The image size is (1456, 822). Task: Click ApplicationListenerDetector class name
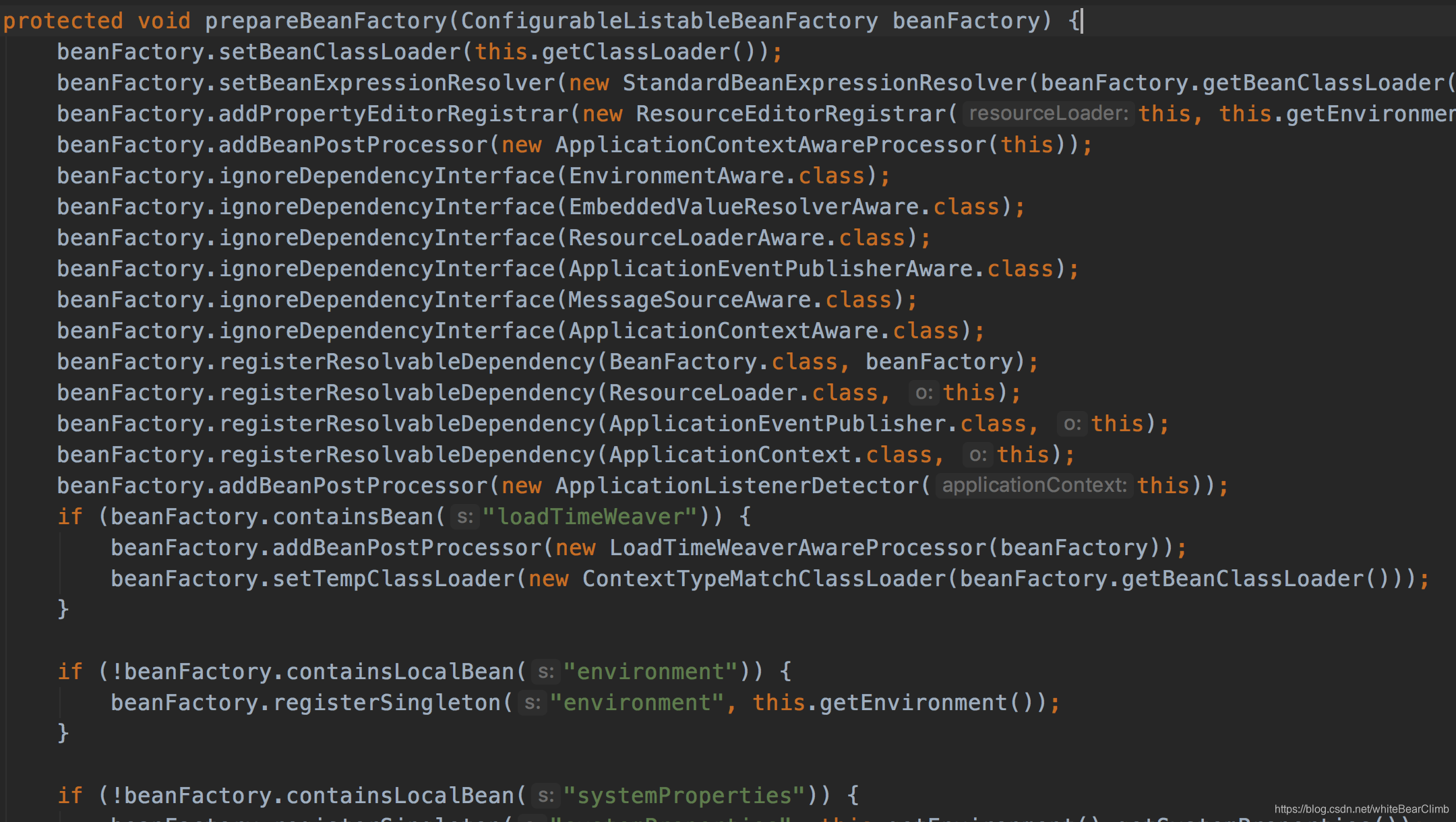click(x=737, y=486)
